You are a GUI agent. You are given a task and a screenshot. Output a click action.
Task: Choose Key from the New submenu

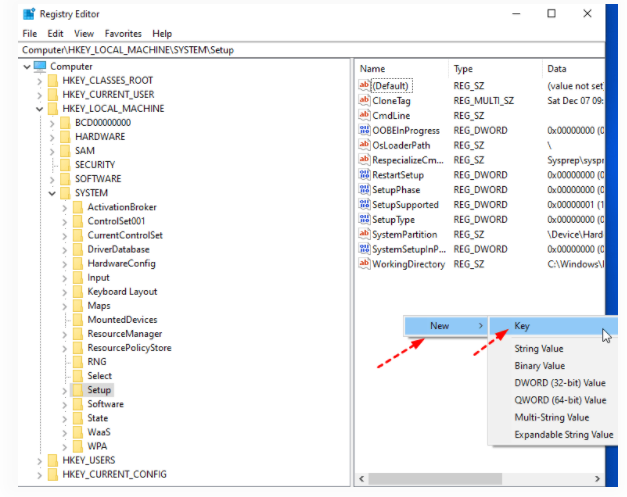552,326
